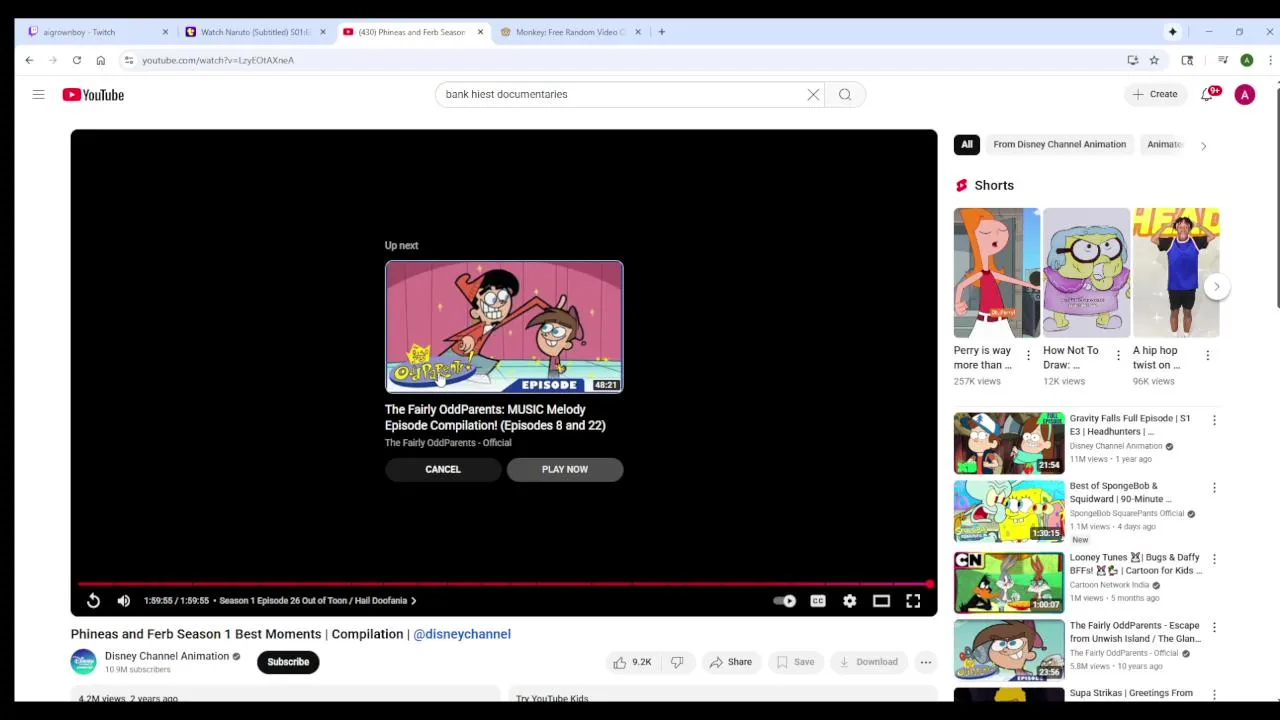1280x720 pixels.
Task: Go back in browser history
Action: [29, 60]
